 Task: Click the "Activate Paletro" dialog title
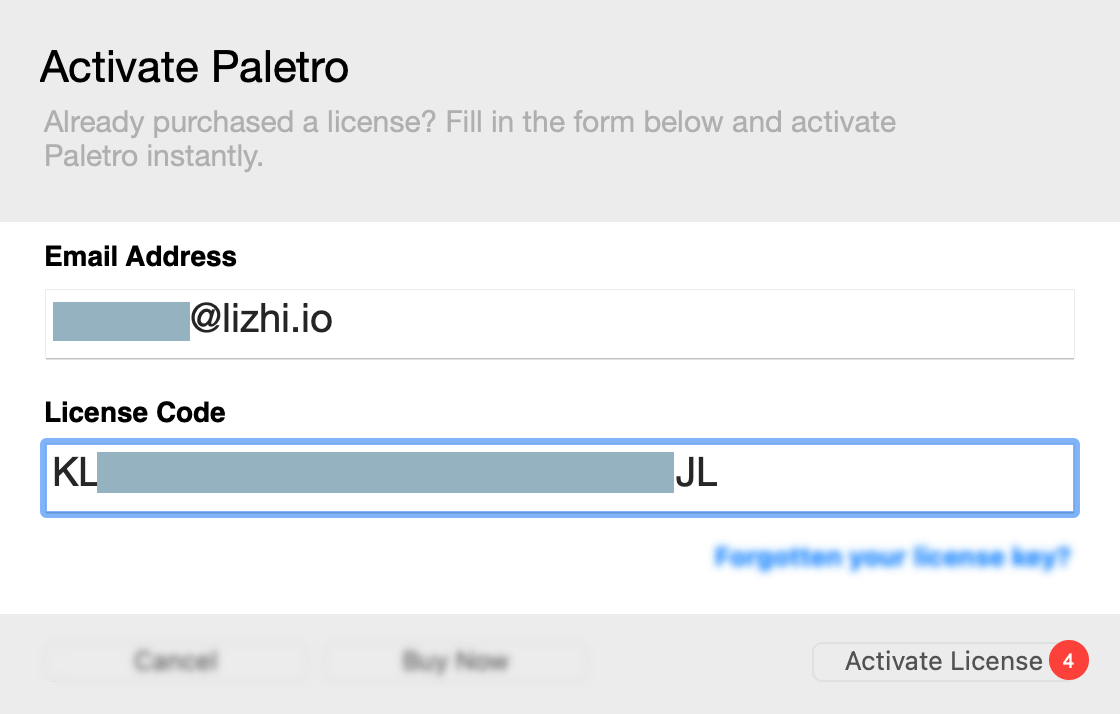[194, 68]
